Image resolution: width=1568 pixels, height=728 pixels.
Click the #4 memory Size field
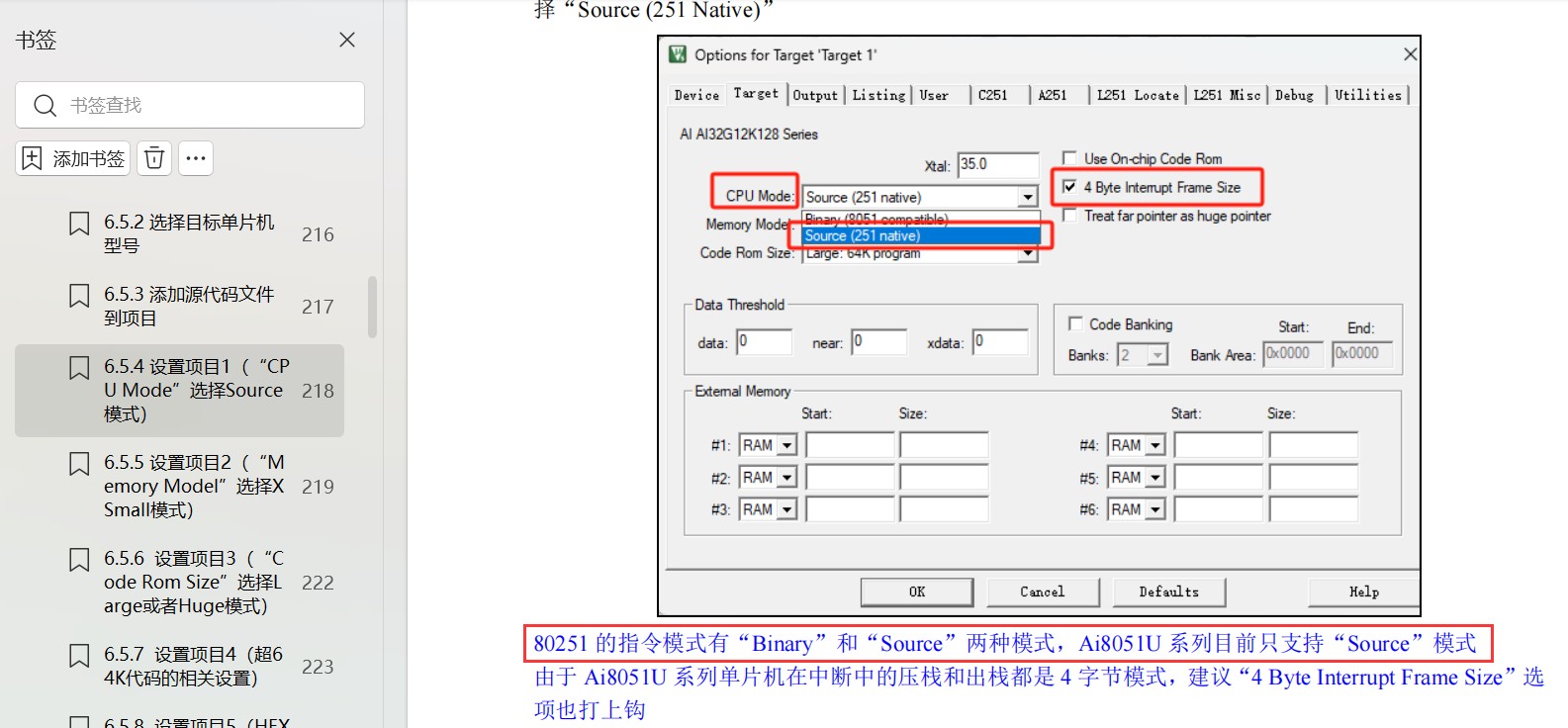[x=1314, y=445]
